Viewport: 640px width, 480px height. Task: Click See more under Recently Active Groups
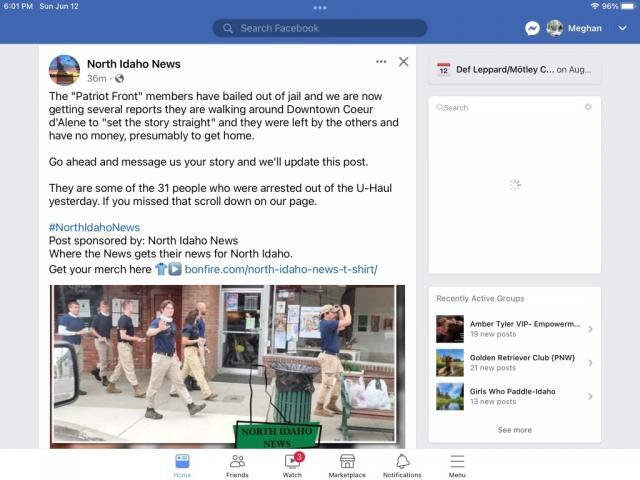click(x=514, y=430)
